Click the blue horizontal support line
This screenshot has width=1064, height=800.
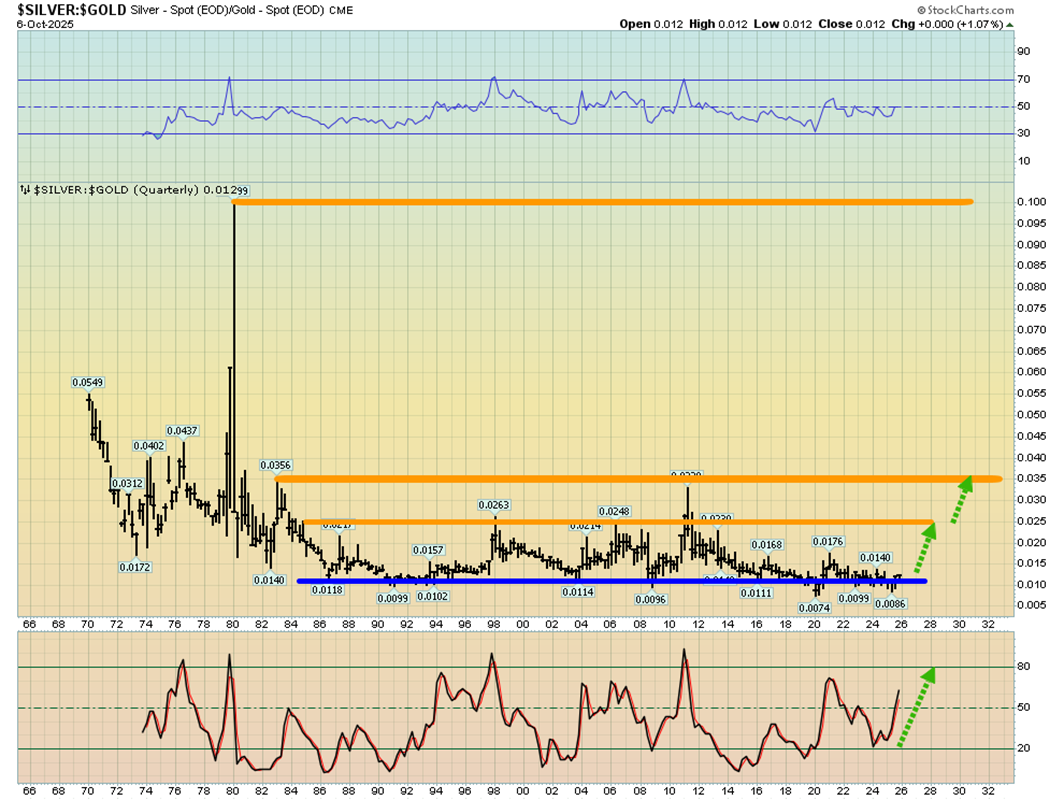612,581
